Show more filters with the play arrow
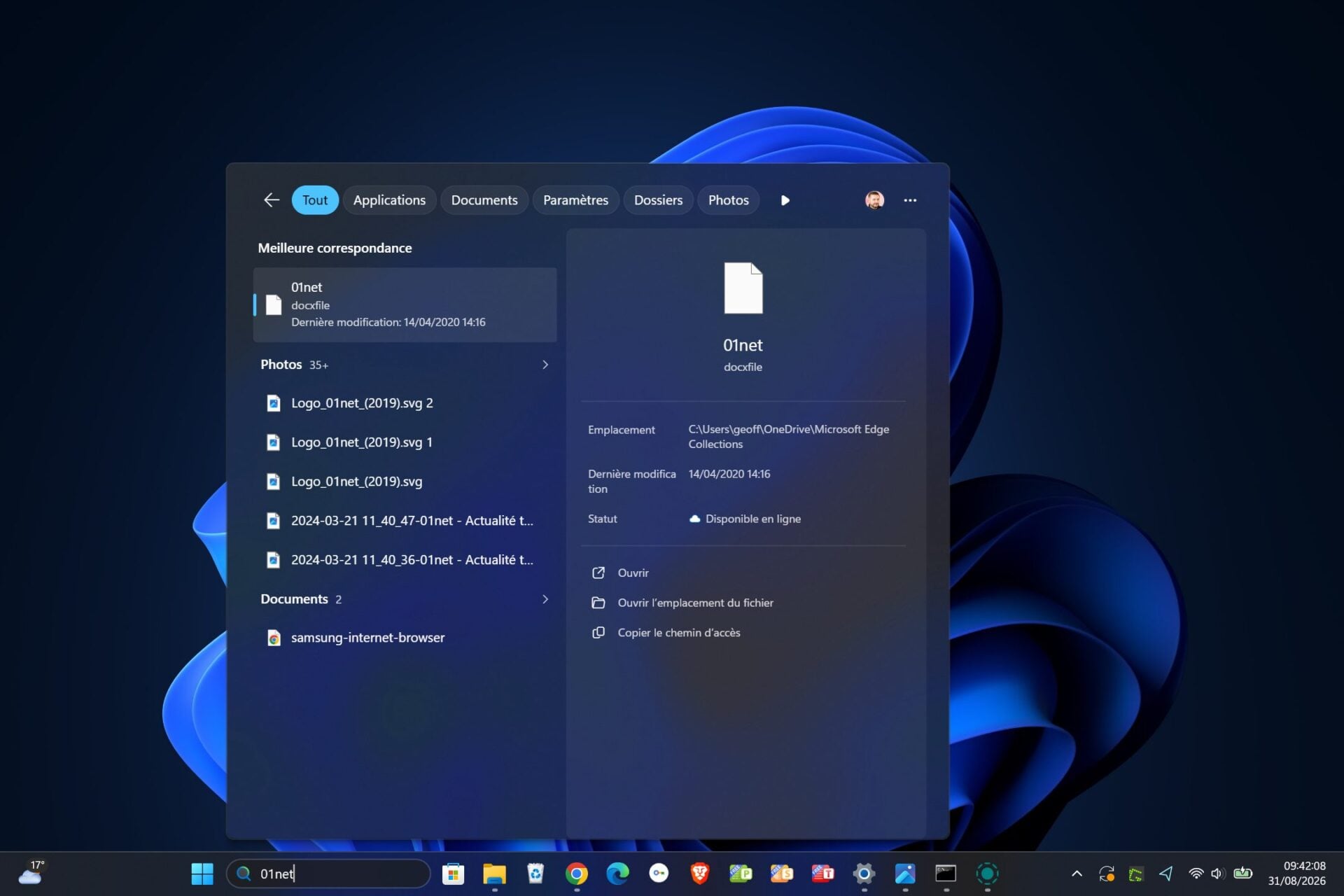1344x896 pixels. pyautogui.click(x=785, y=200)
